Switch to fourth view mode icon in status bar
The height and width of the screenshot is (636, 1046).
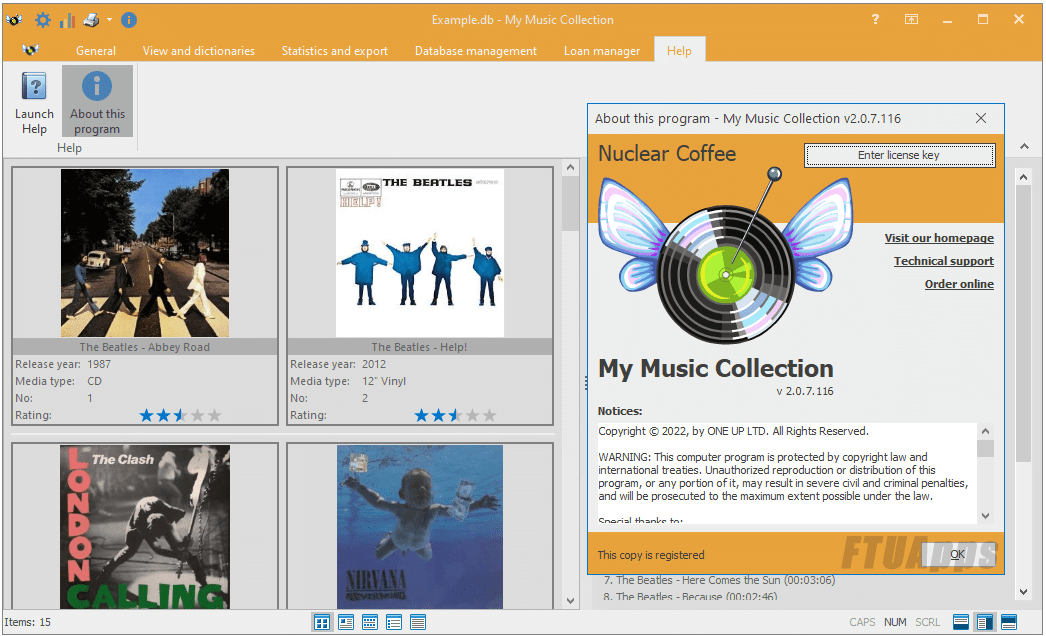[x=394, y=623]
